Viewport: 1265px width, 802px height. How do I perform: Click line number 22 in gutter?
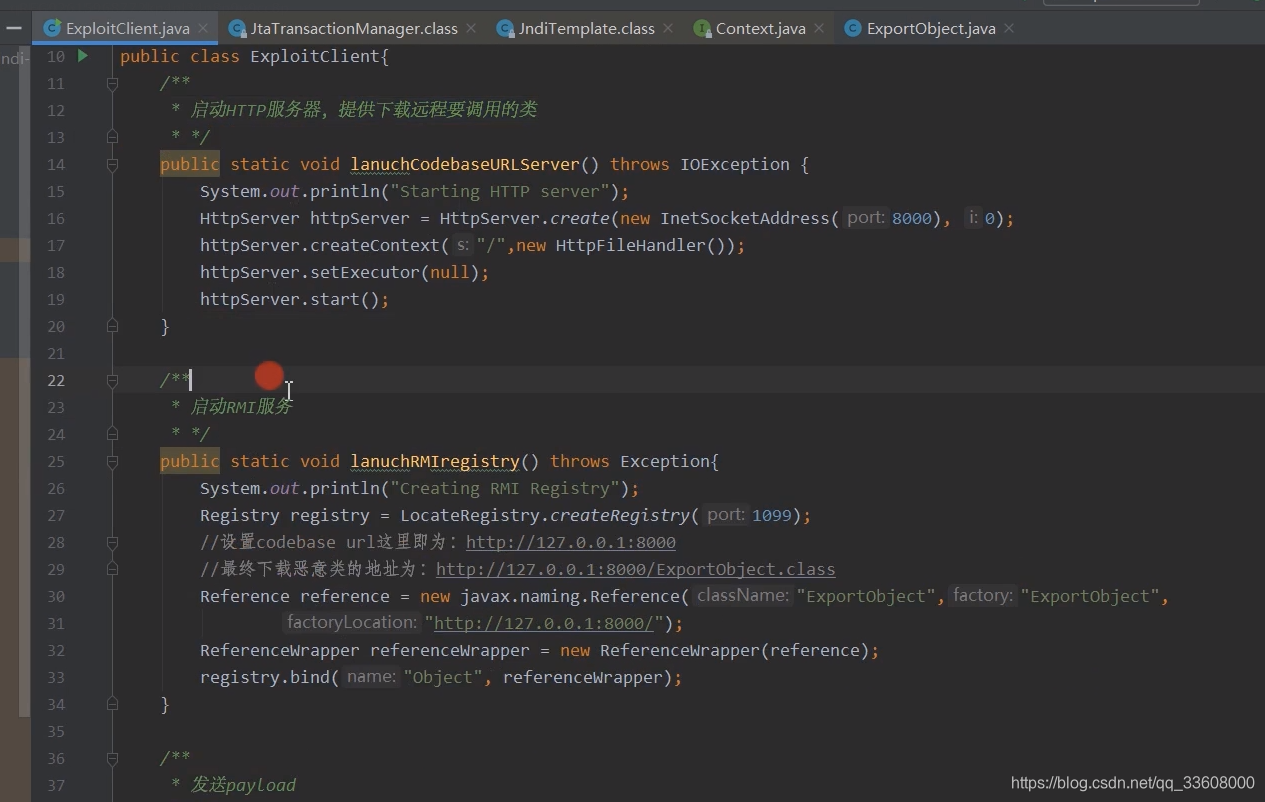point(55,380)
